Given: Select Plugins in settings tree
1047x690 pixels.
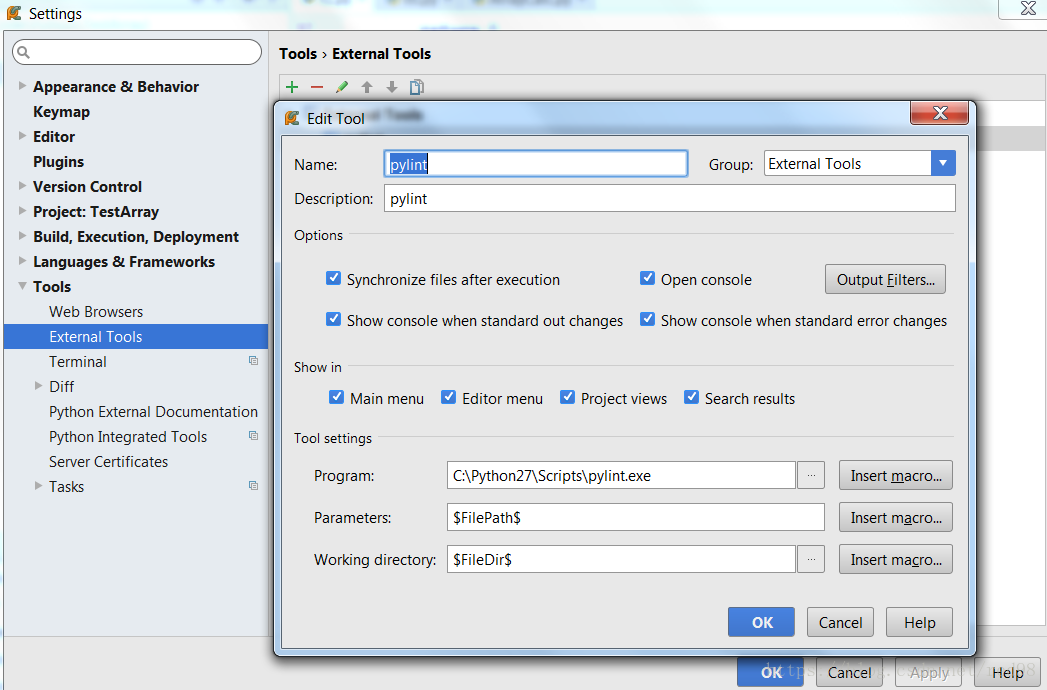Looking at the screenshot, I should click(x=59, y=162).
